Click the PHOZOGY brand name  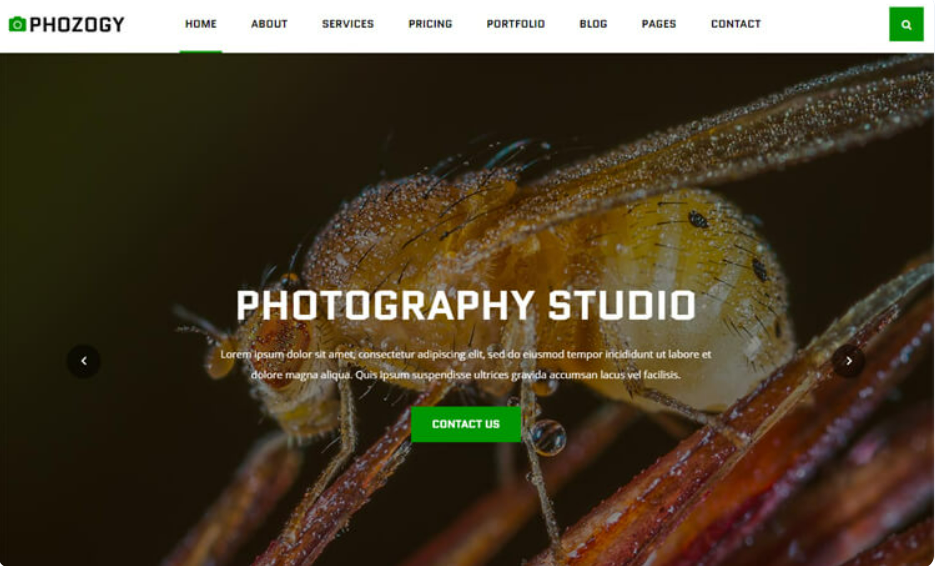tap(77, 24)
